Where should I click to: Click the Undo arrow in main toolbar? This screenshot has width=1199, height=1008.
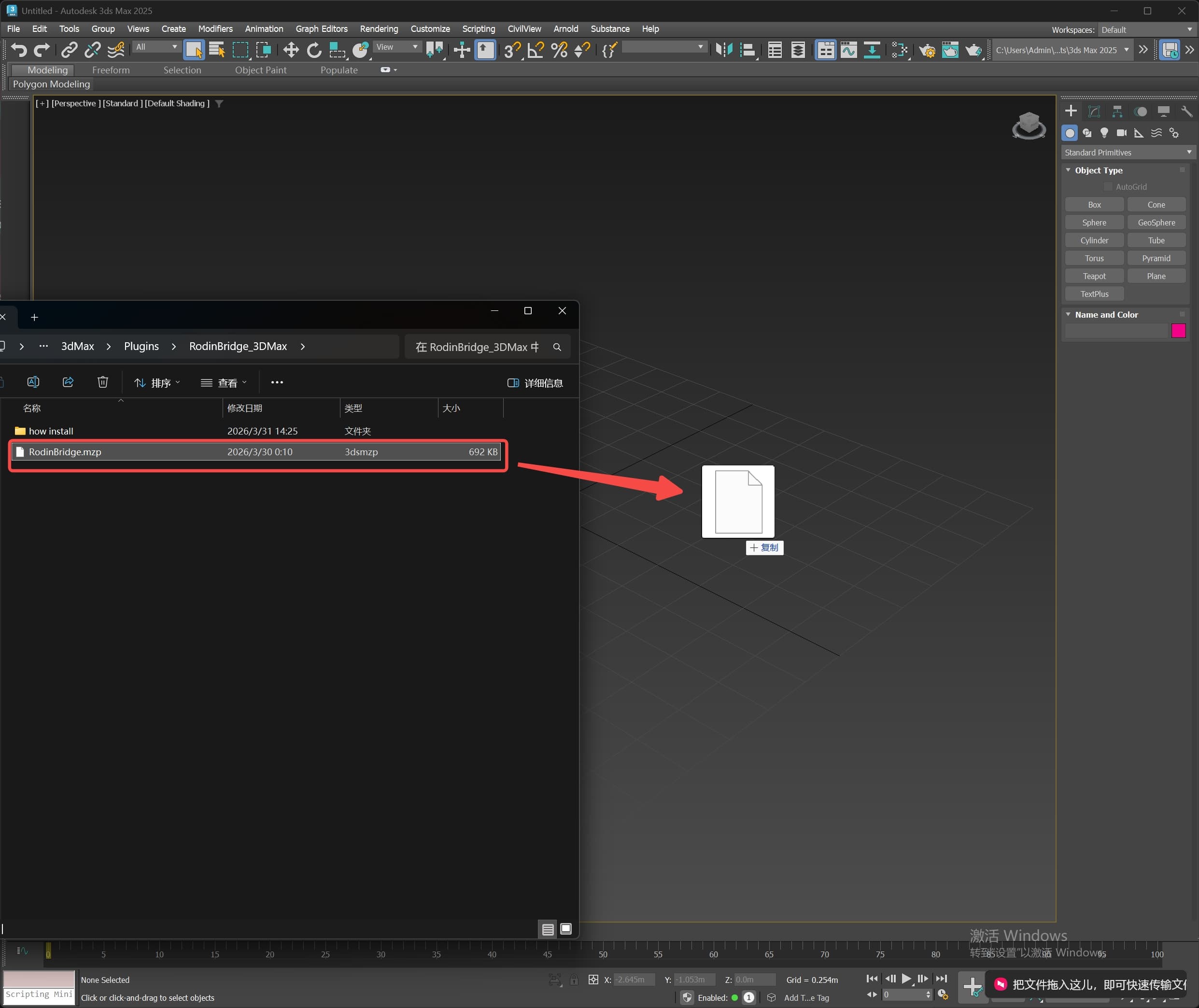point(19,50)
